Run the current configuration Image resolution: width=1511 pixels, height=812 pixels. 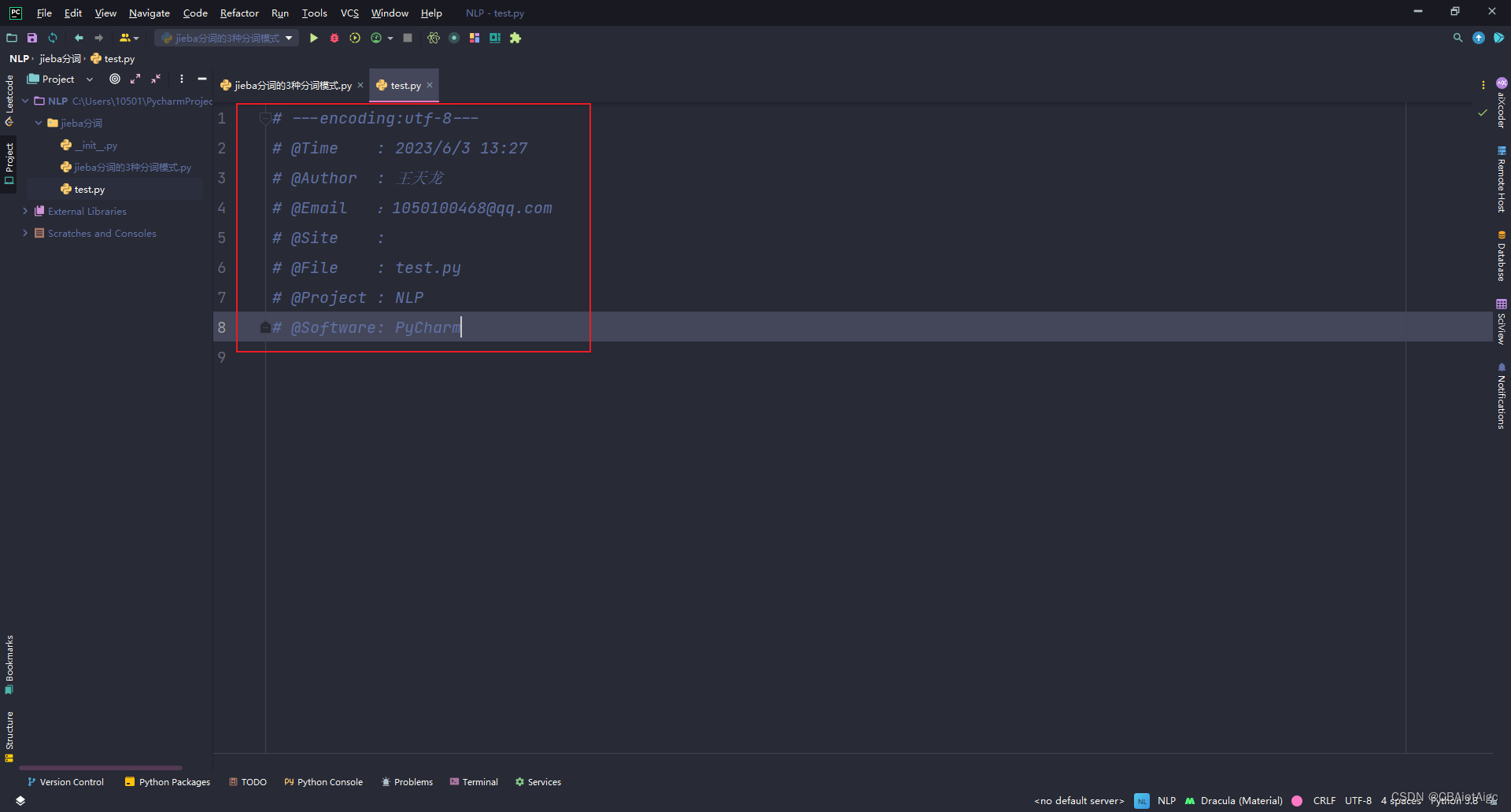click(314, 38)
